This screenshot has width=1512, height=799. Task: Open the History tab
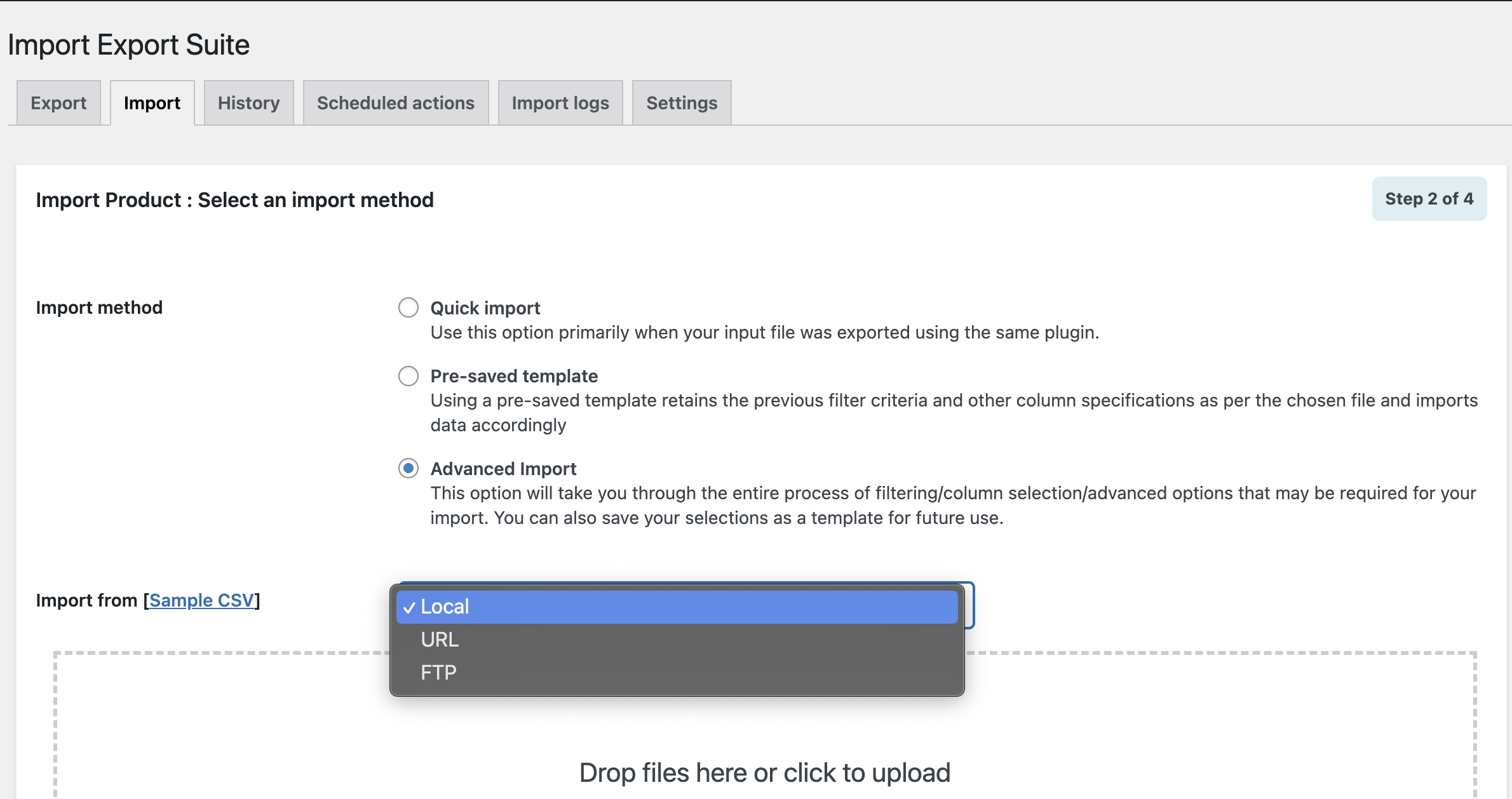pos(248,103)
